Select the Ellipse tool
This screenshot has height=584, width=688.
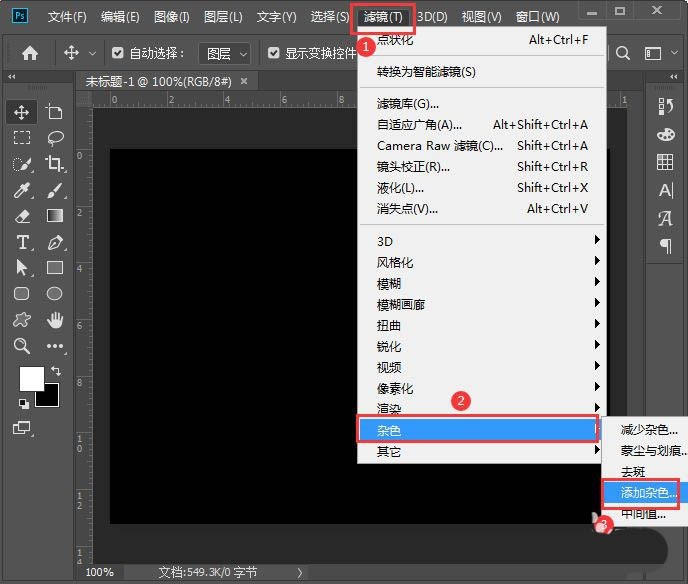54,294
